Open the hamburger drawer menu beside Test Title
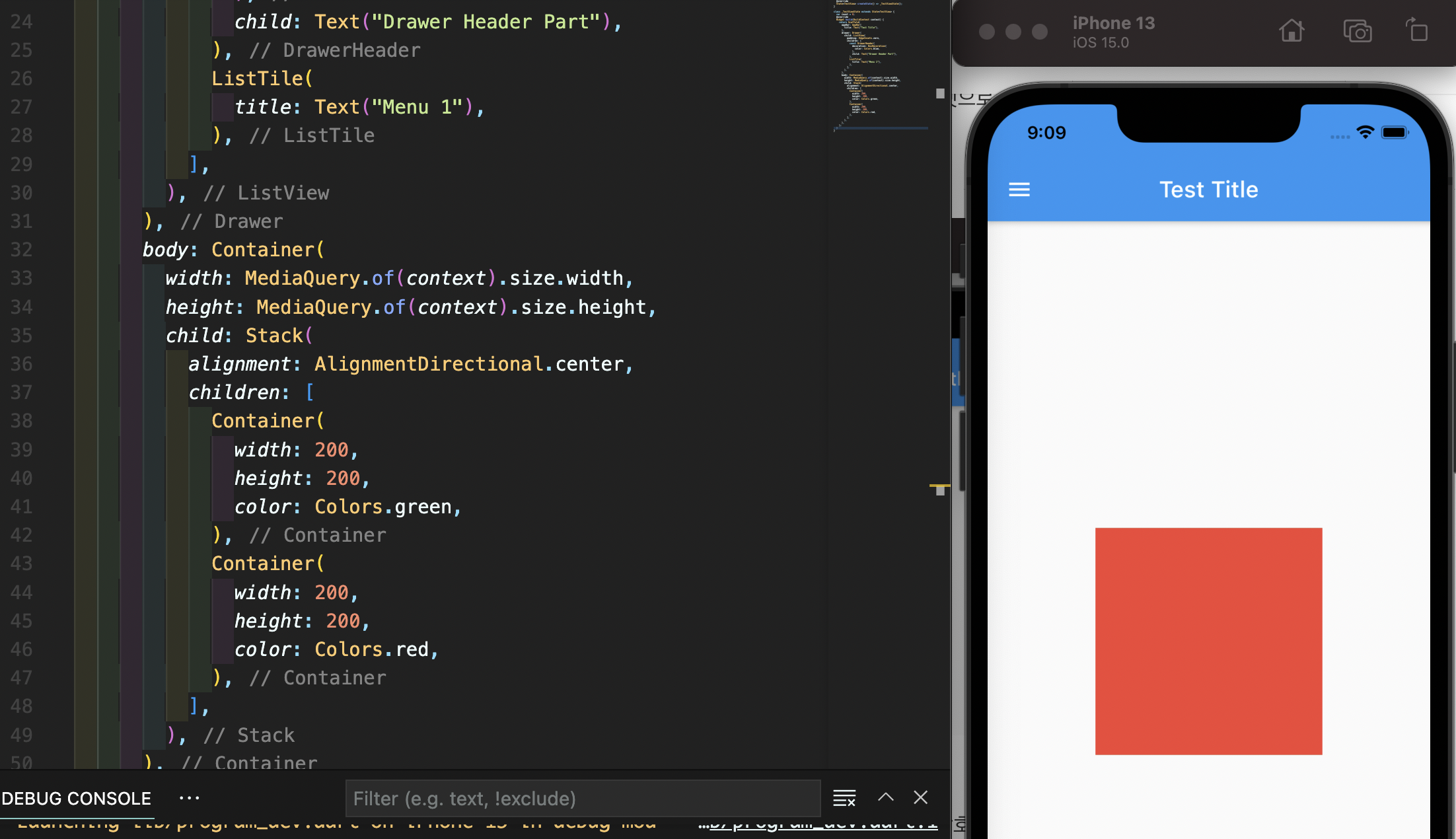The width and height of the screenshot is (1456, 839). pyautogui.click(x=1019, y=190)
